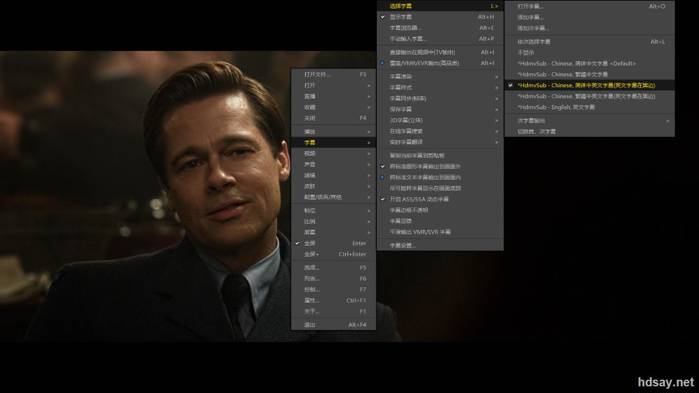Click cycle subtitle entry with Alt+L shortcut

pos(589,42)
